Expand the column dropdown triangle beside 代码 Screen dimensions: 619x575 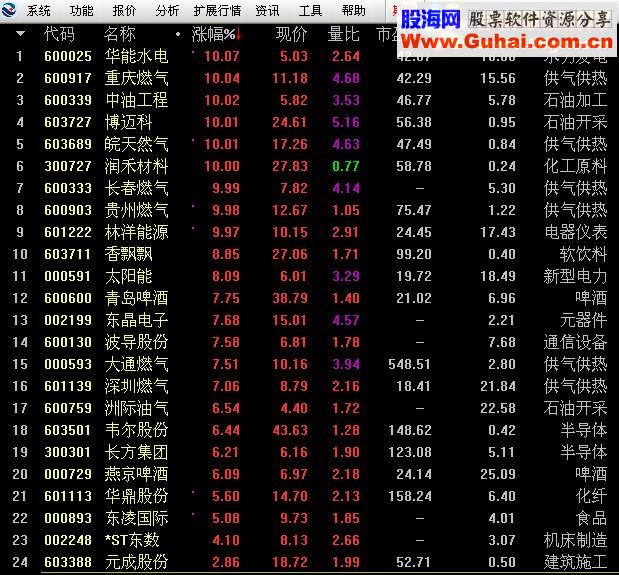[21, 34]
